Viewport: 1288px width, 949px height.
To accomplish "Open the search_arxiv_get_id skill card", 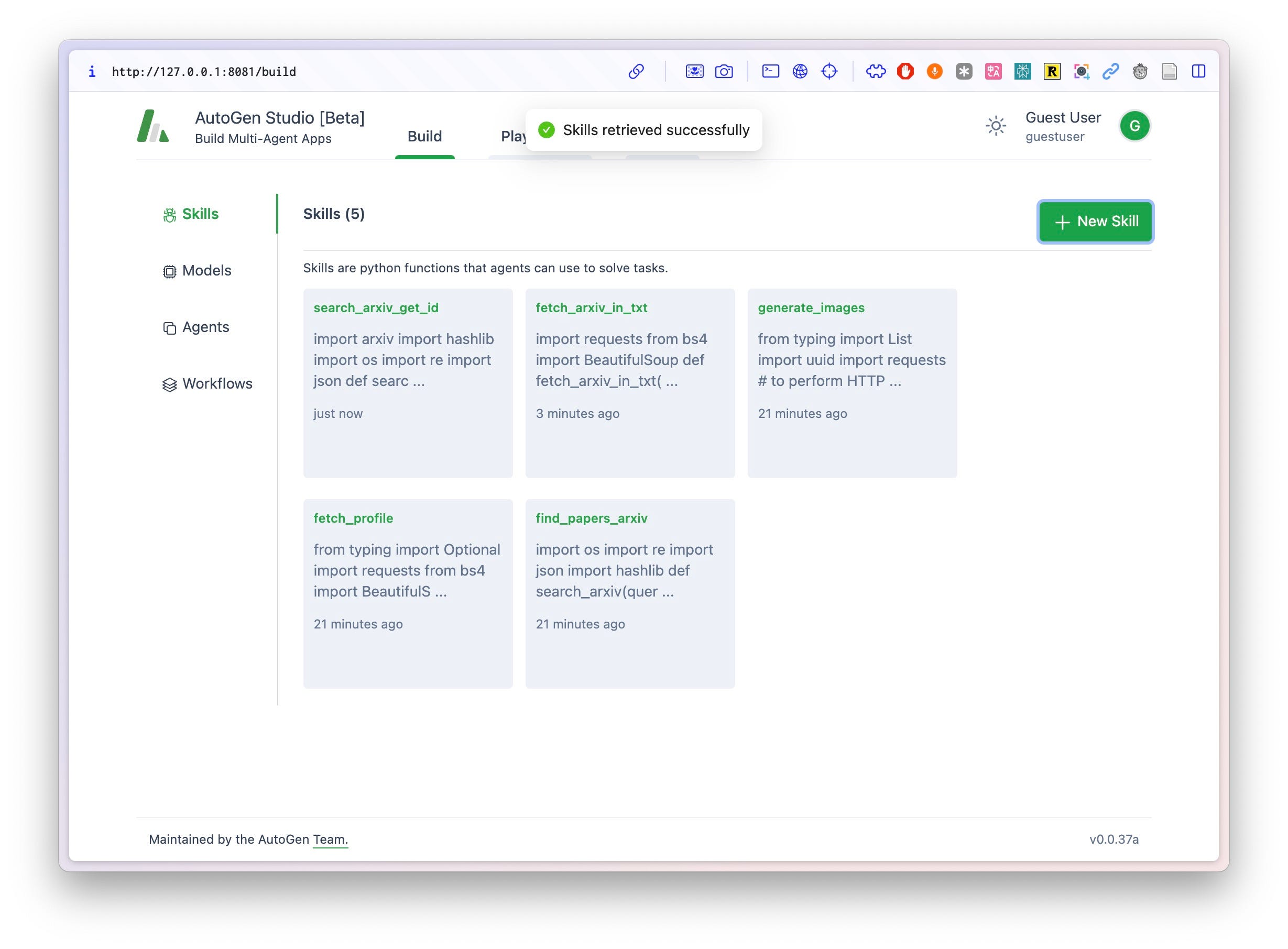I will coord(408,383).
